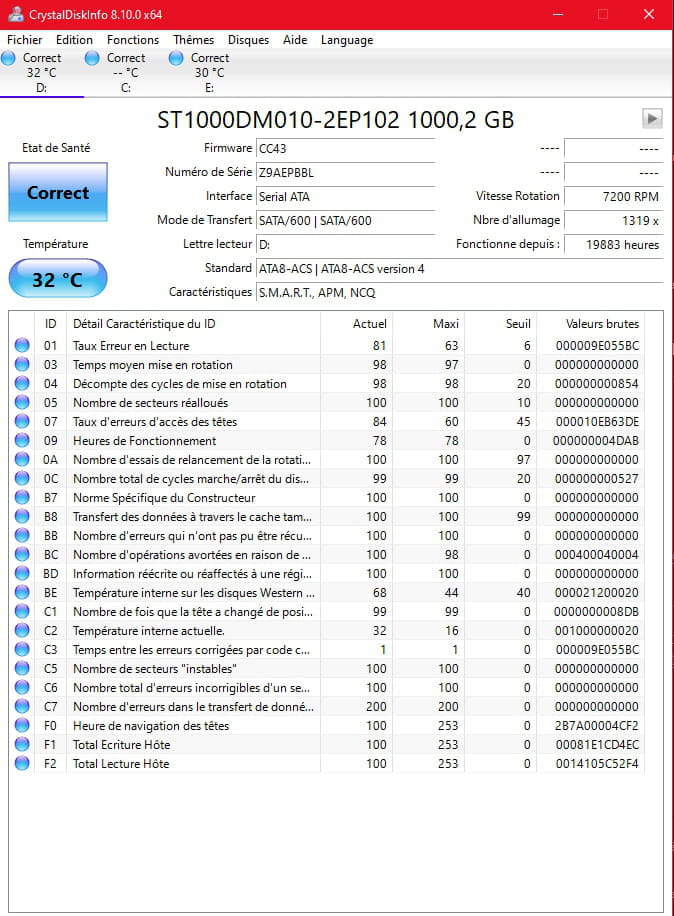Click status orb for attribute B8 row
Image resolution: width=674 pixels, height=916 pixels.
(22, 516)
